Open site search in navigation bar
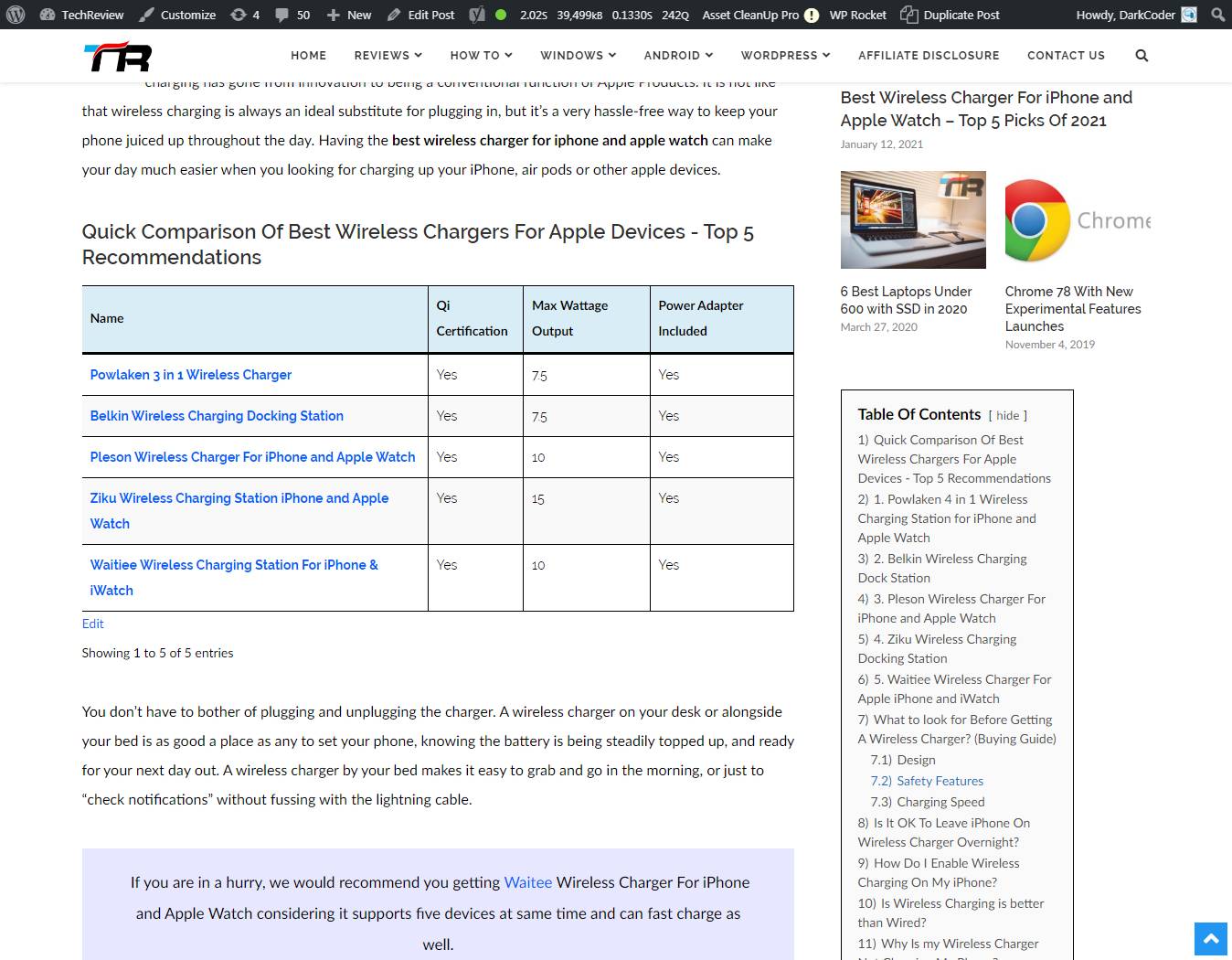 [x=1142, y=56]
